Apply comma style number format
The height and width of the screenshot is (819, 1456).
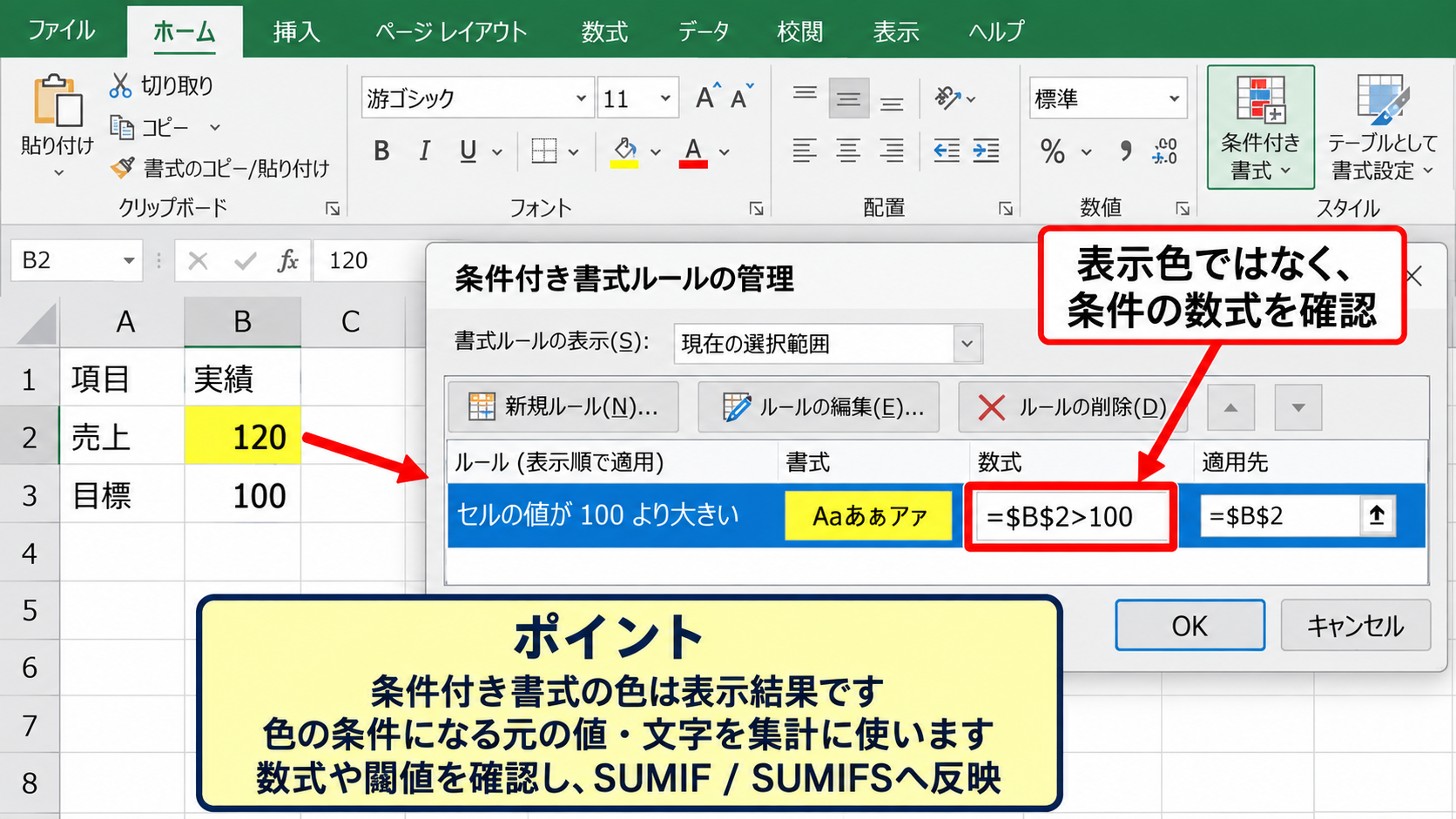[x=1126, y=151]
